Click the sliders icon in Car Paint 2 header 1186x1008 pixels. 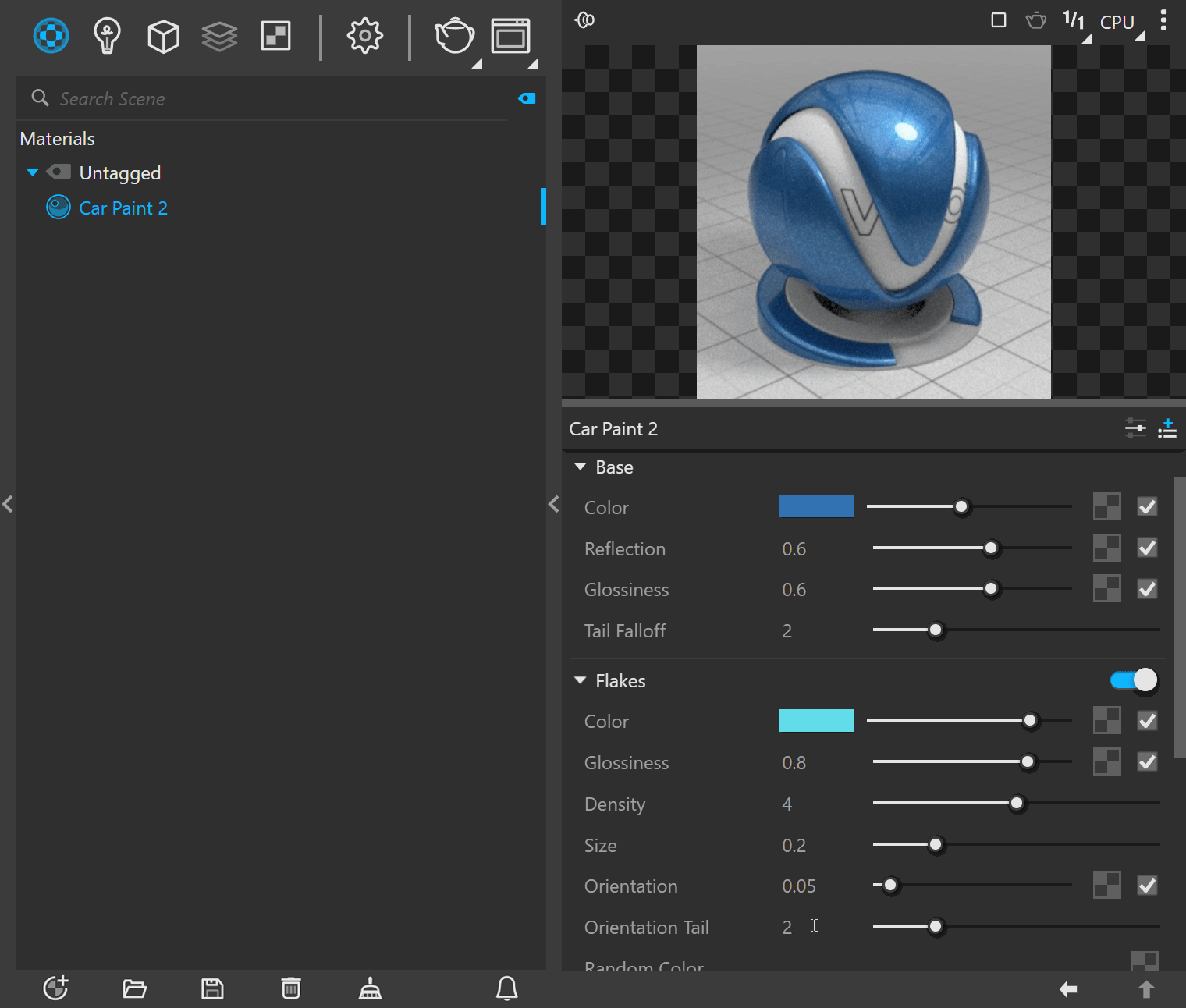[x=1135, y=428]
